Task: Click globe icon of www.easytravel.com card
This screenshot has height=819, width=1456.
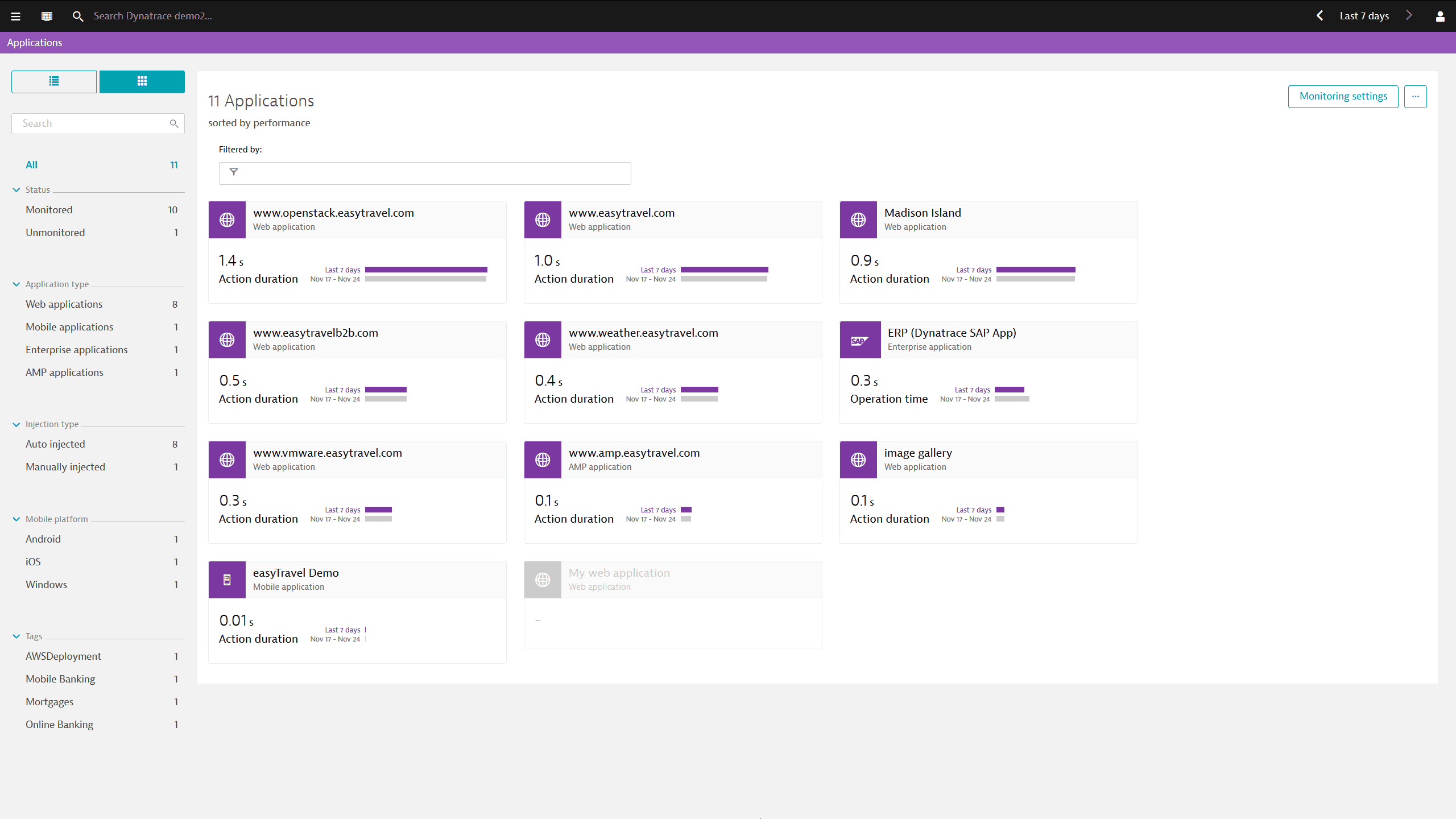Action: click(x=543, y=220)
